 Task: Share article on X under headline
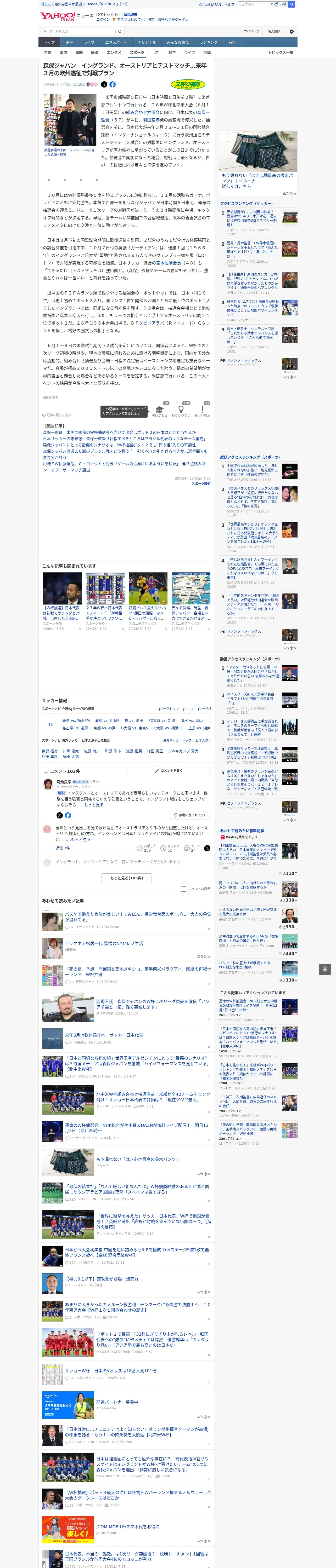104,85
